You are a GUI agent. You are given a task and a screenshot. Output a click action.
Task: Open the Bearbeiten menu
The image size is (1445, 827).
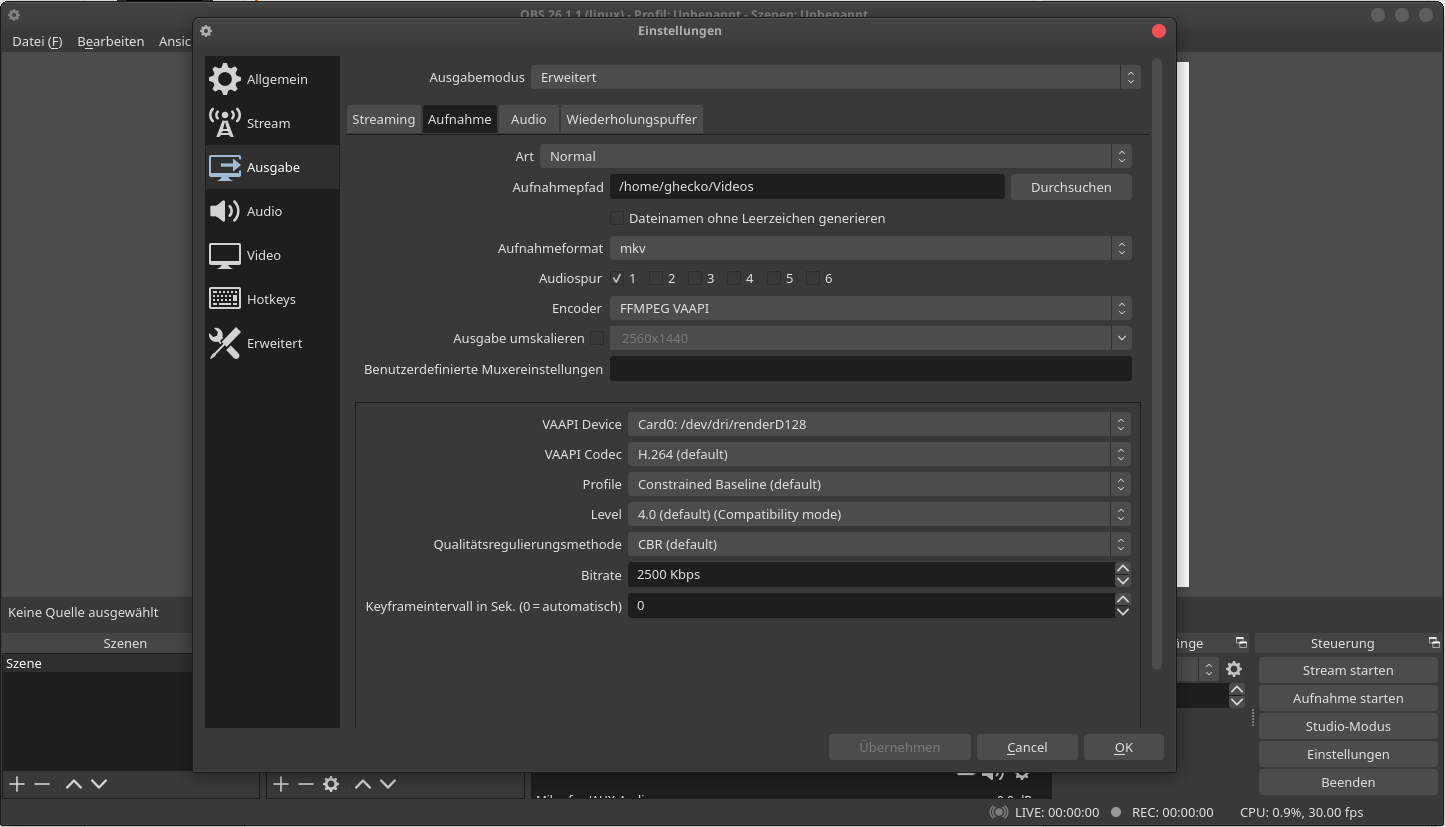(111, 41)
